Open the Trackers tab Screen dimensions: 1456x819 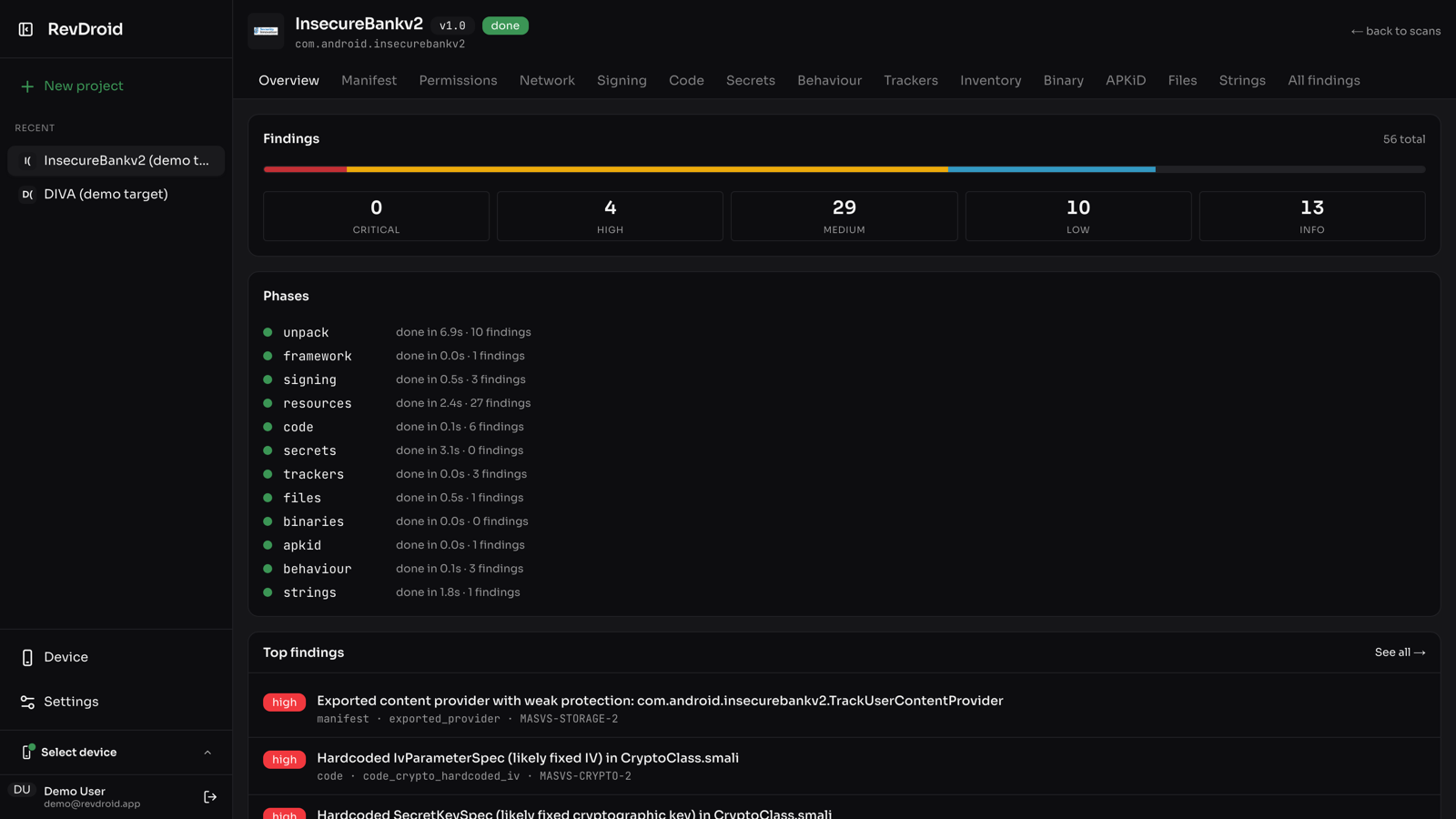(x=910, y=80)
